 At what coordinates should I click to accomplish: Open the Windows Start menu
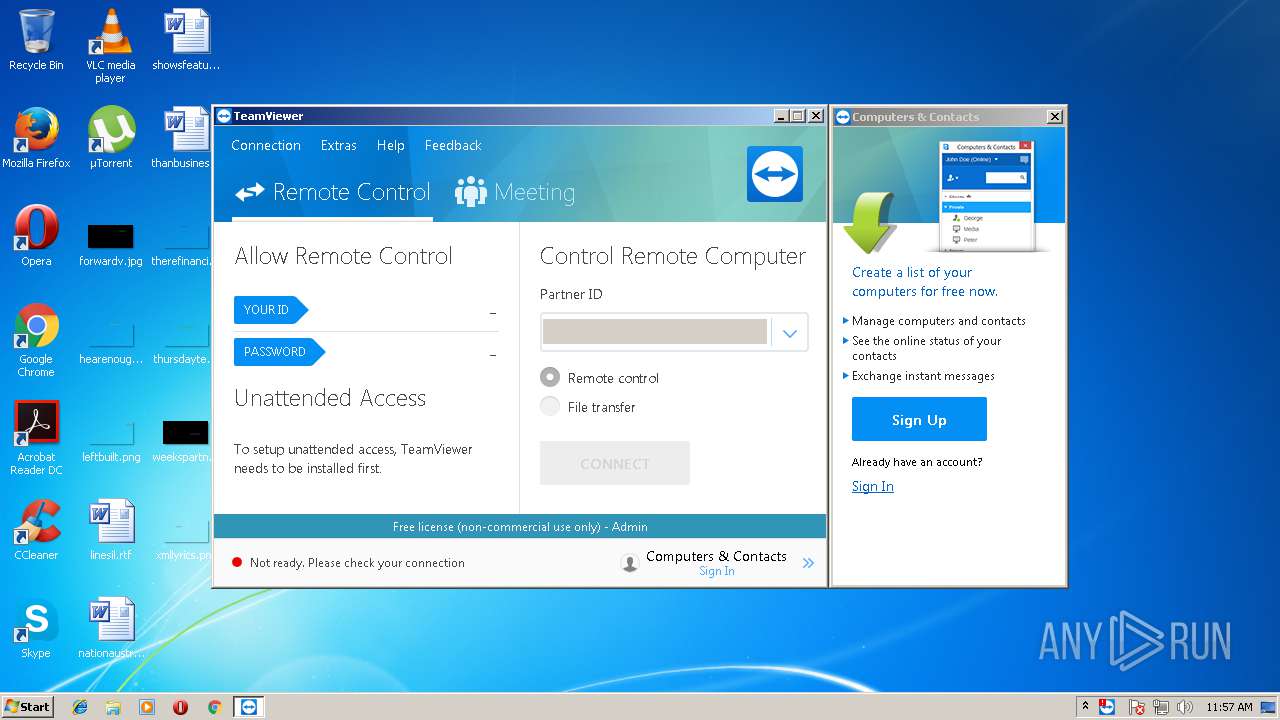click(27, 707)
